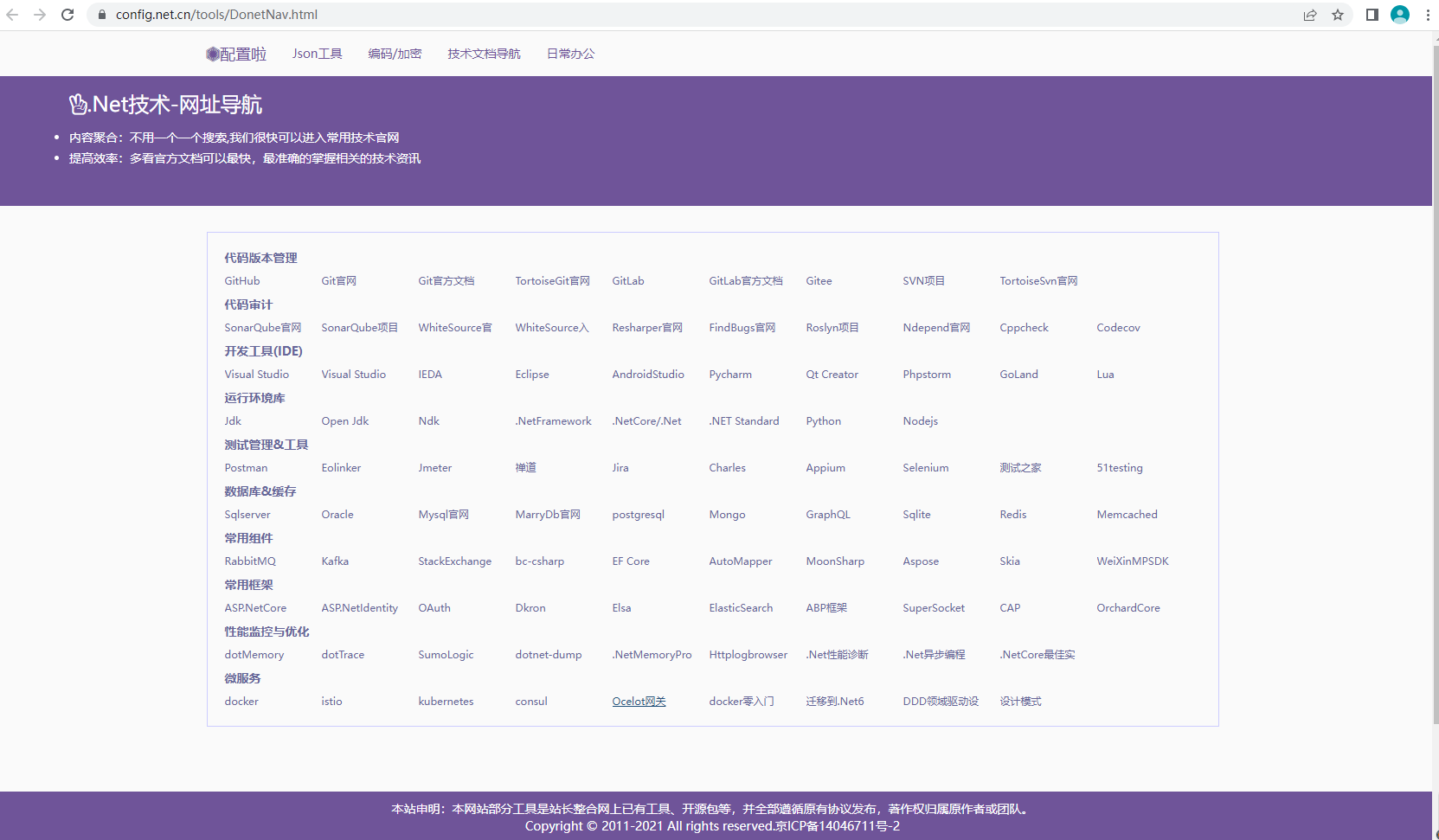Open the browser side panel icon
The height and width of the screenshot is (840, 1439).
1372,15
